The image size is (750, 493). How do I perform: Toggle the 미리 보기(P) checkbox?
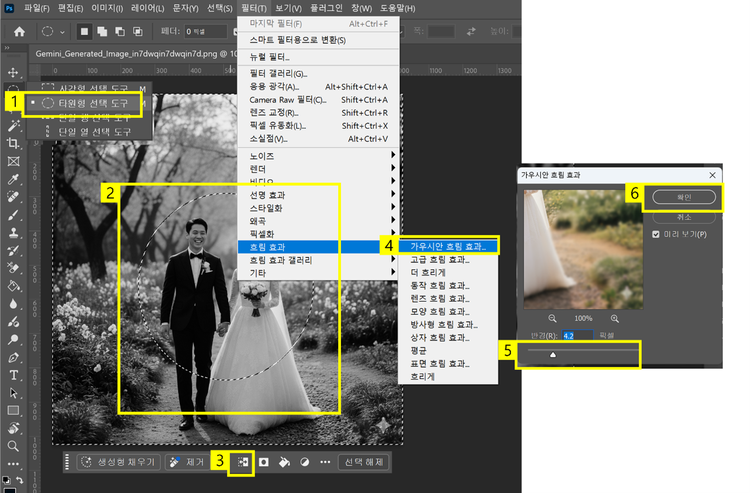(656, 234)
